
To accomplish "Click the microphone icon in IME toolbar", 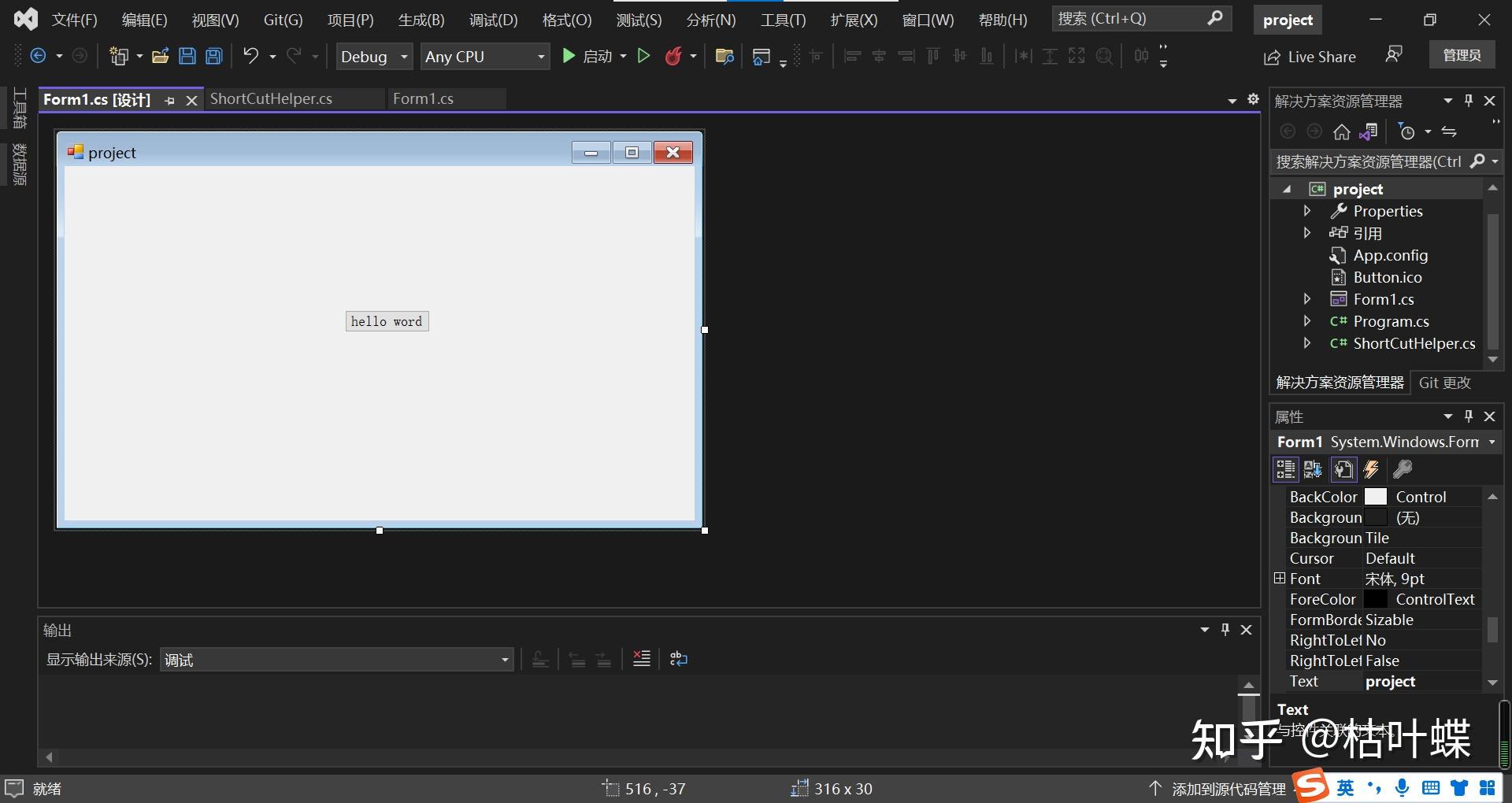I will click(1403, 787).
